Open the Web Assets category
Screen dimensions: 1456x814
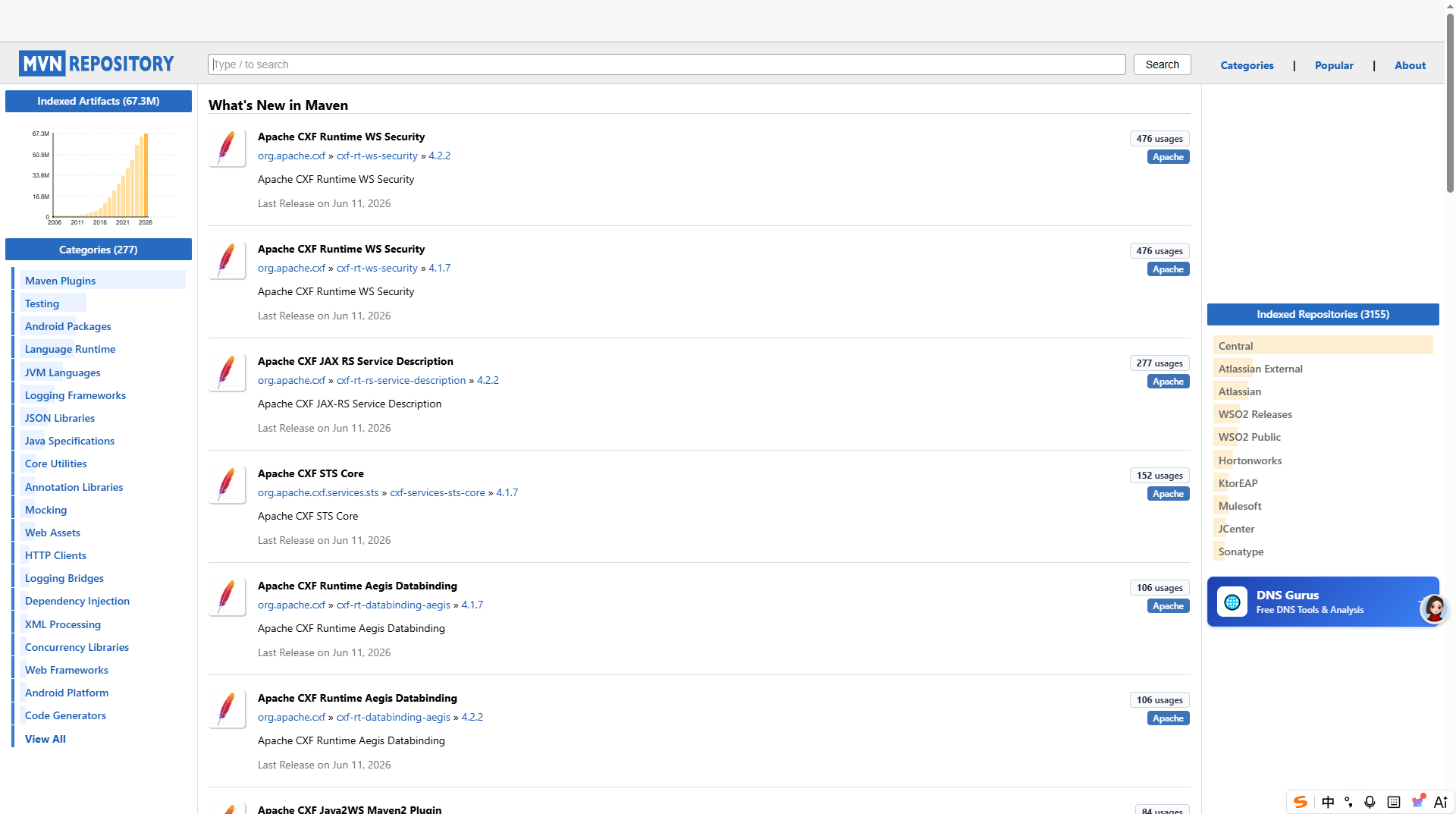pos(52,533)
